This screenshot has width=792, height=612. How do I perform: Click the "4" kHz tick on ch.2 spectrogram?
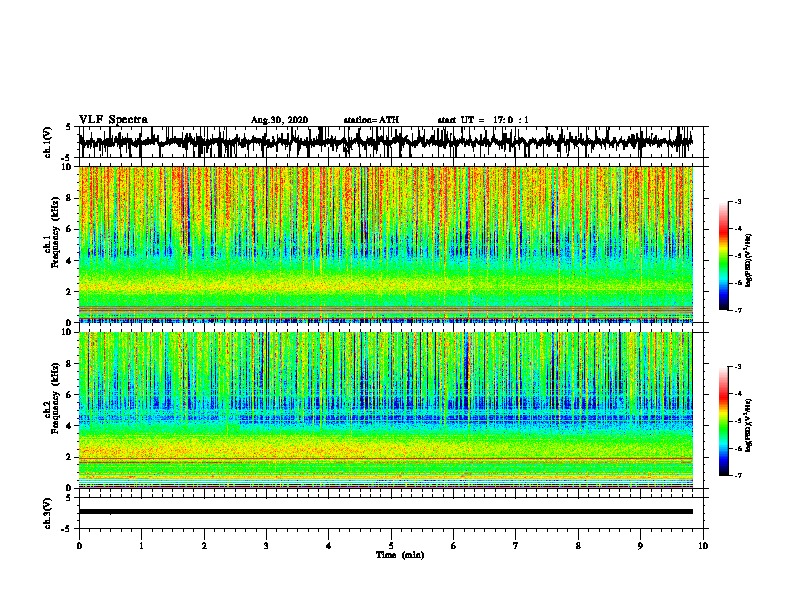coord(70,426)
